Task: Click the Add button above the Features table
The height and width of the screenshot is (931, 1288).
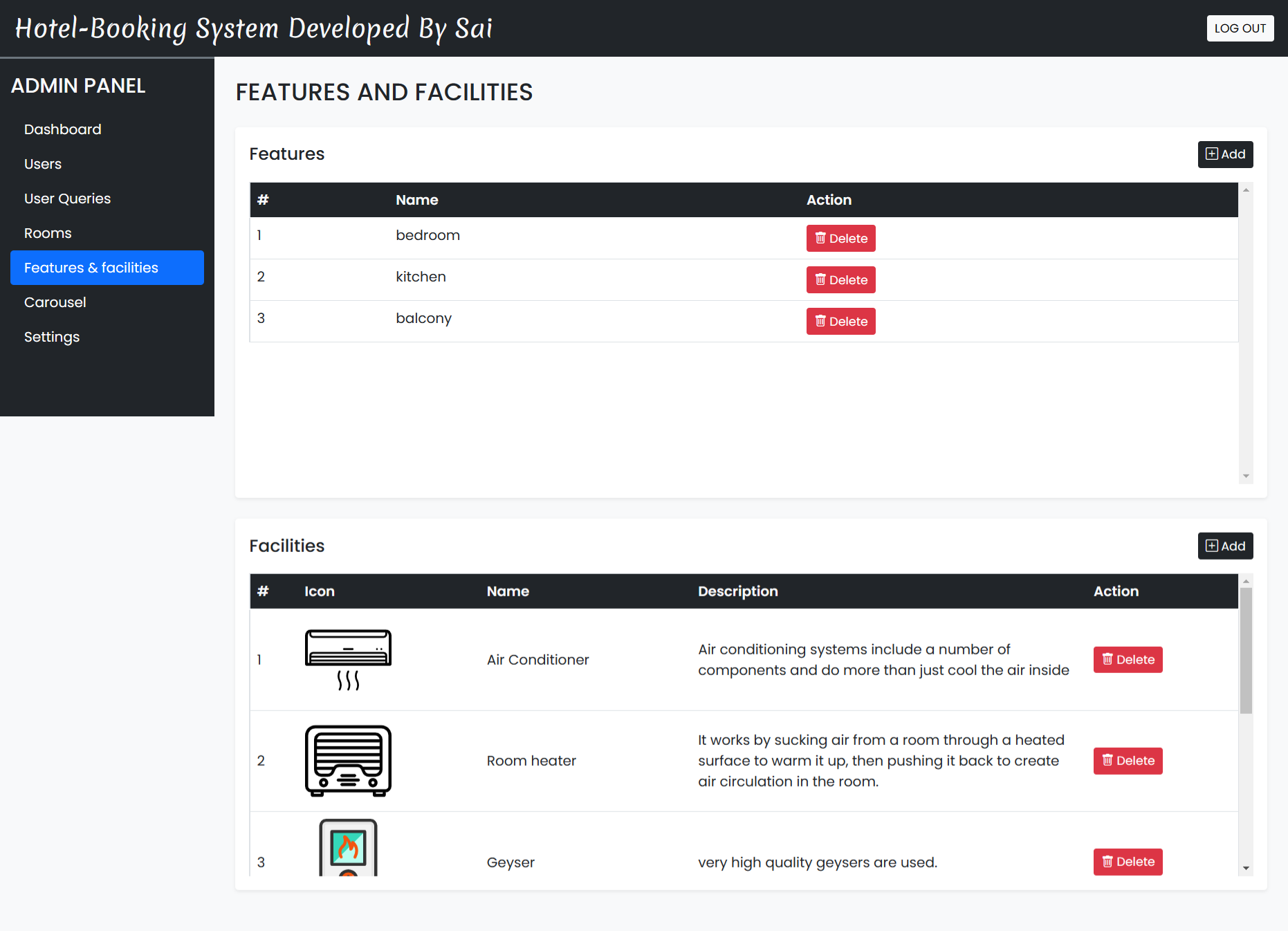Action: click(x=1225, y=154)
